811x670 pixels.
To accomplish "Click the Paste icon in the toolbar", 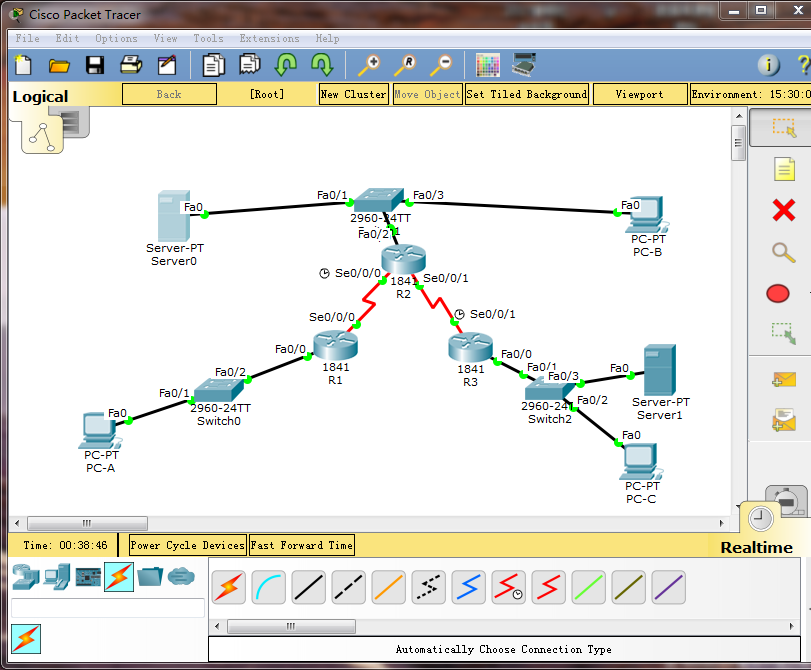I will coord(250,65).
